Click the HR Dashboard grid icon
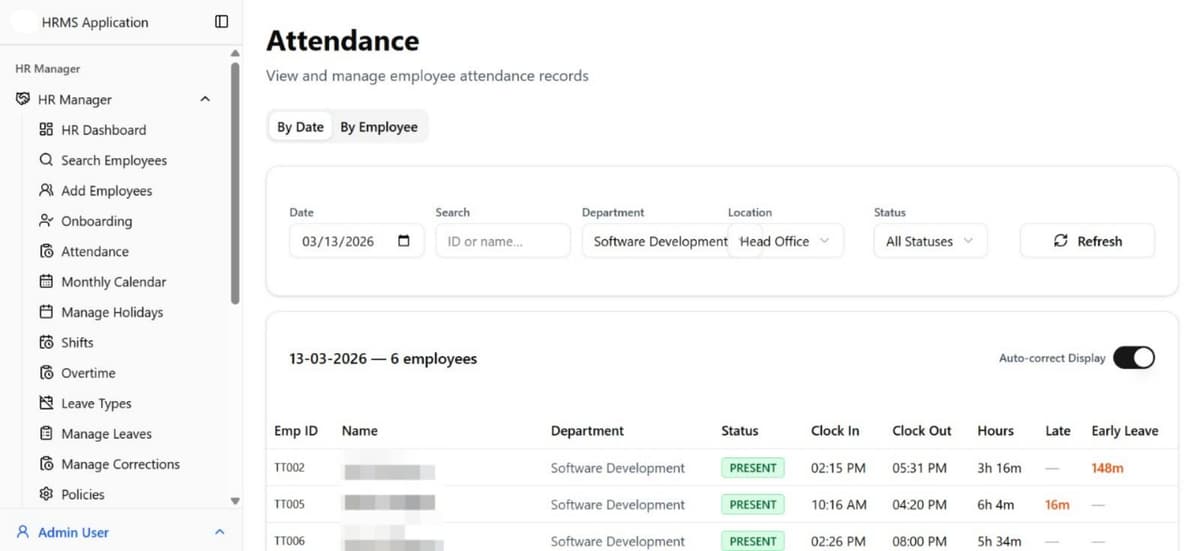1200x551 pixels. (x=46, y=130)
